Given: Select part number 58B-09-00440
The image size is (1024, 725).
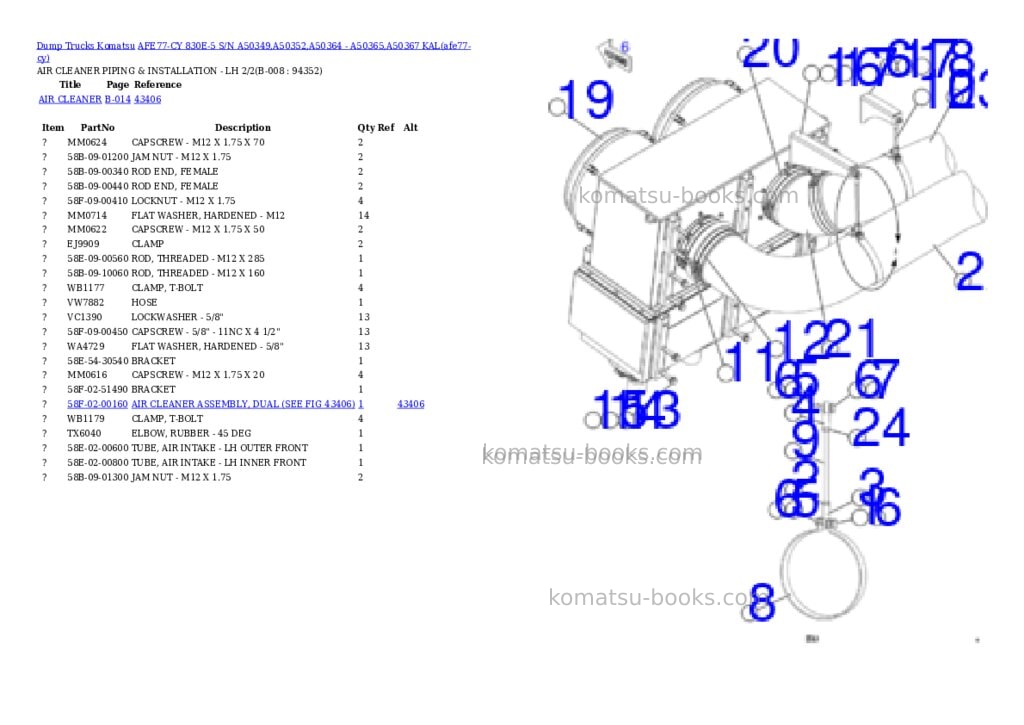Looking at the screenshot, I should 97,186.
